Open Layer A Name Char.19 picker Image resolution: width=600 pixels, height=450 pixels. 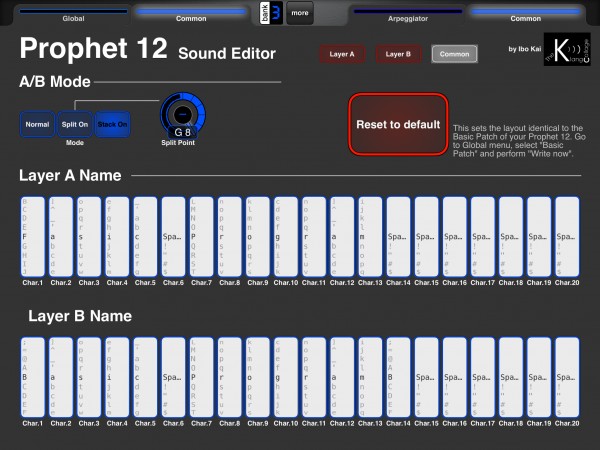click(539, 237)
